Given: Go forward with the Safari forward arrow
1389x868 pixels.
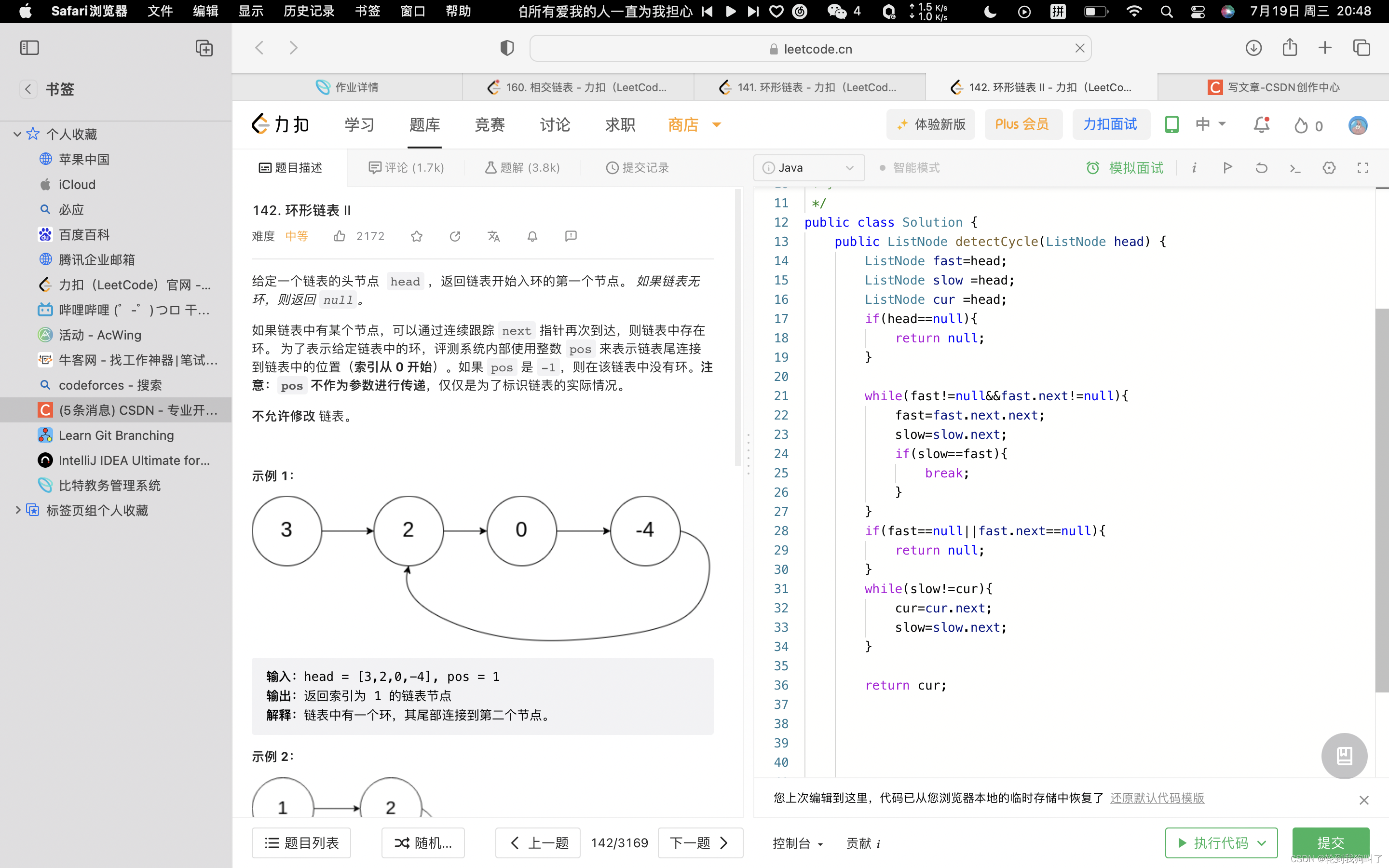Looking at the screenshot, I should click(293, 48).
